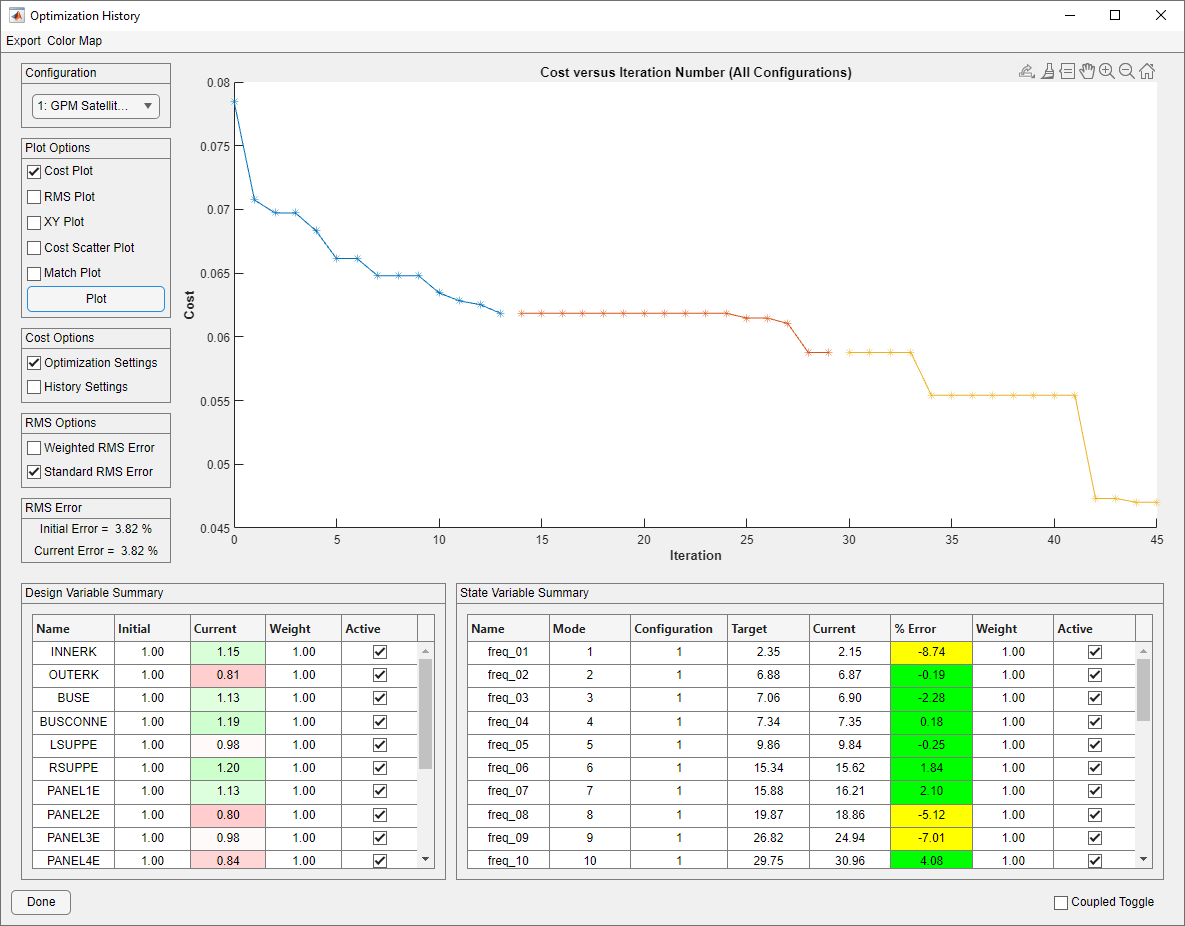
Task: Click the 'Current Error = 3.82 %' text
Action: pyautogui.click(x=96, y=551)
